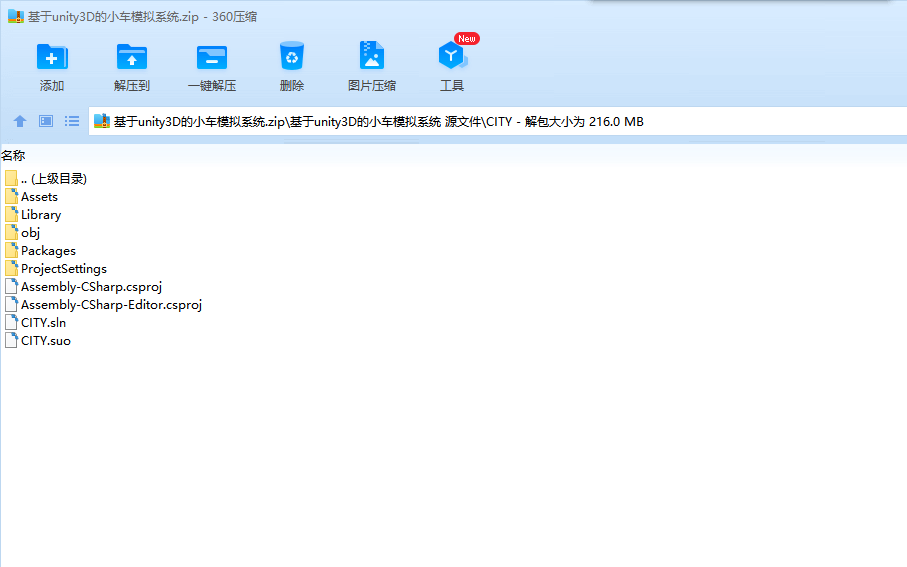907x567 pixels.
Task: Sort by the 名称 column header
Action: [13, 155]
